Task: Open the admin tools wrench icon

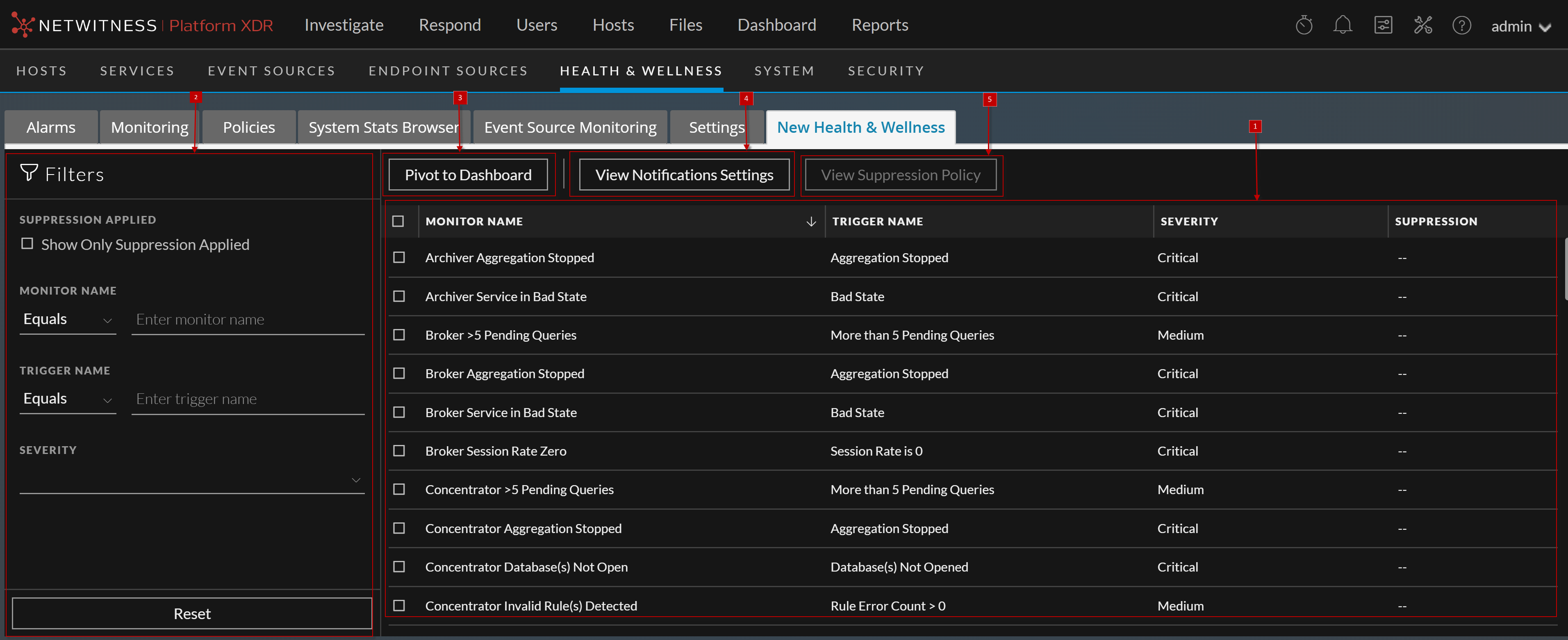Action: pyautogui.click(x=1422, y=25)
